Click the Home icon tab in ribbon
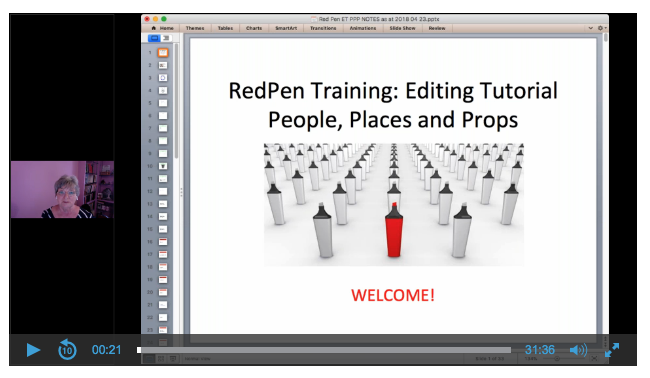 click(162, 28)
